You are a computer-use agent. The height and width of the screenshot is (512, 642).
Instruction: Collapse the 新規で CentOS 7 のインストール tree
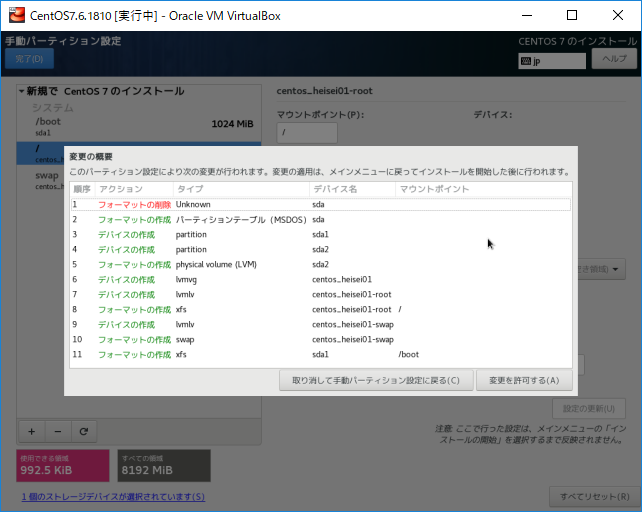21,91
